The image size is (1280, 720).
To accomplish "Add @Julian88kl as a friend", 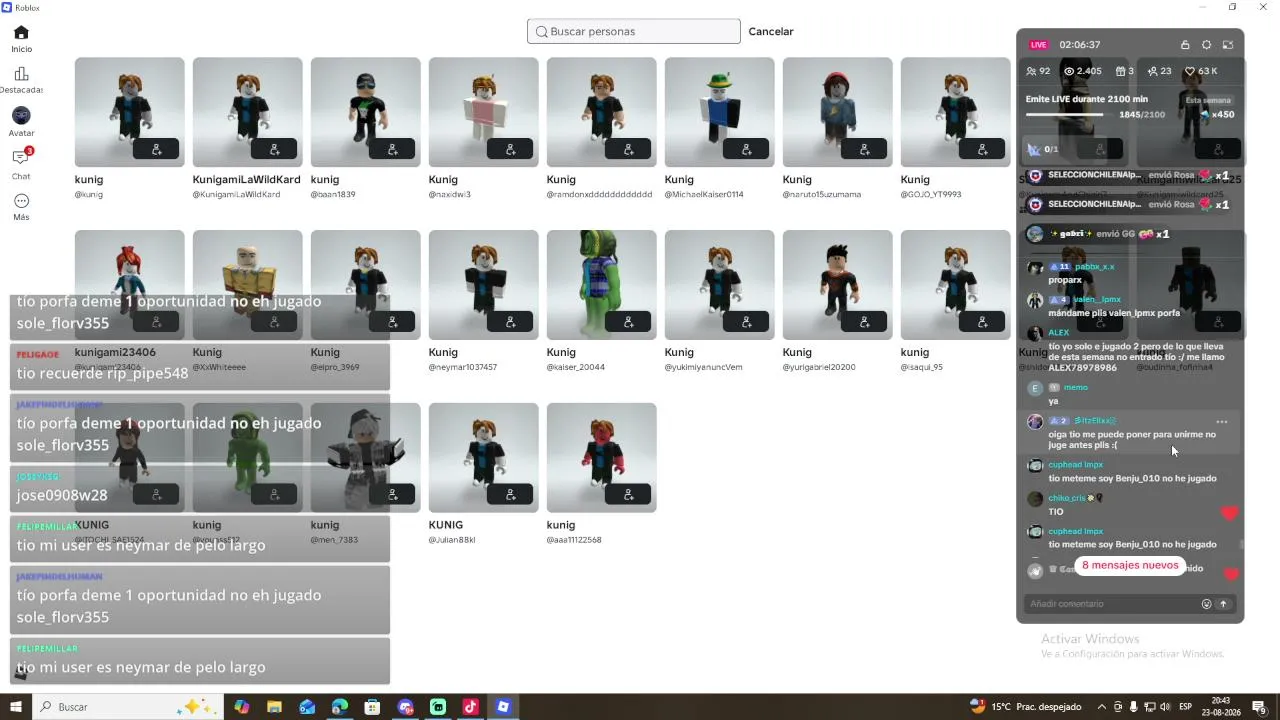I will pyautogui.click(x=511, y=494).
